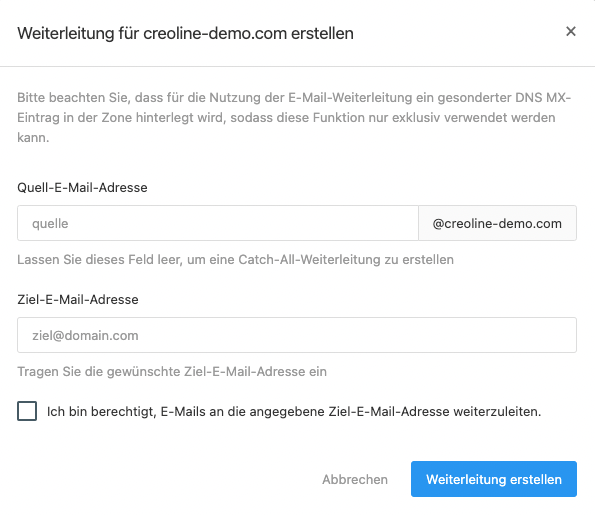Close the Weiterleitung erstellen dialog via X
This screenshot has width=595, height=515.
(x=571, y=31)
